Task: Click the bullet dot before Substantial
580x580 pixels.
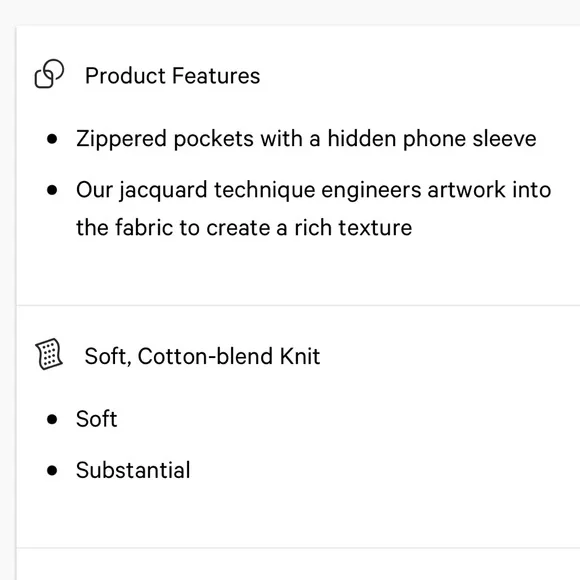Action: click(52, 470)
